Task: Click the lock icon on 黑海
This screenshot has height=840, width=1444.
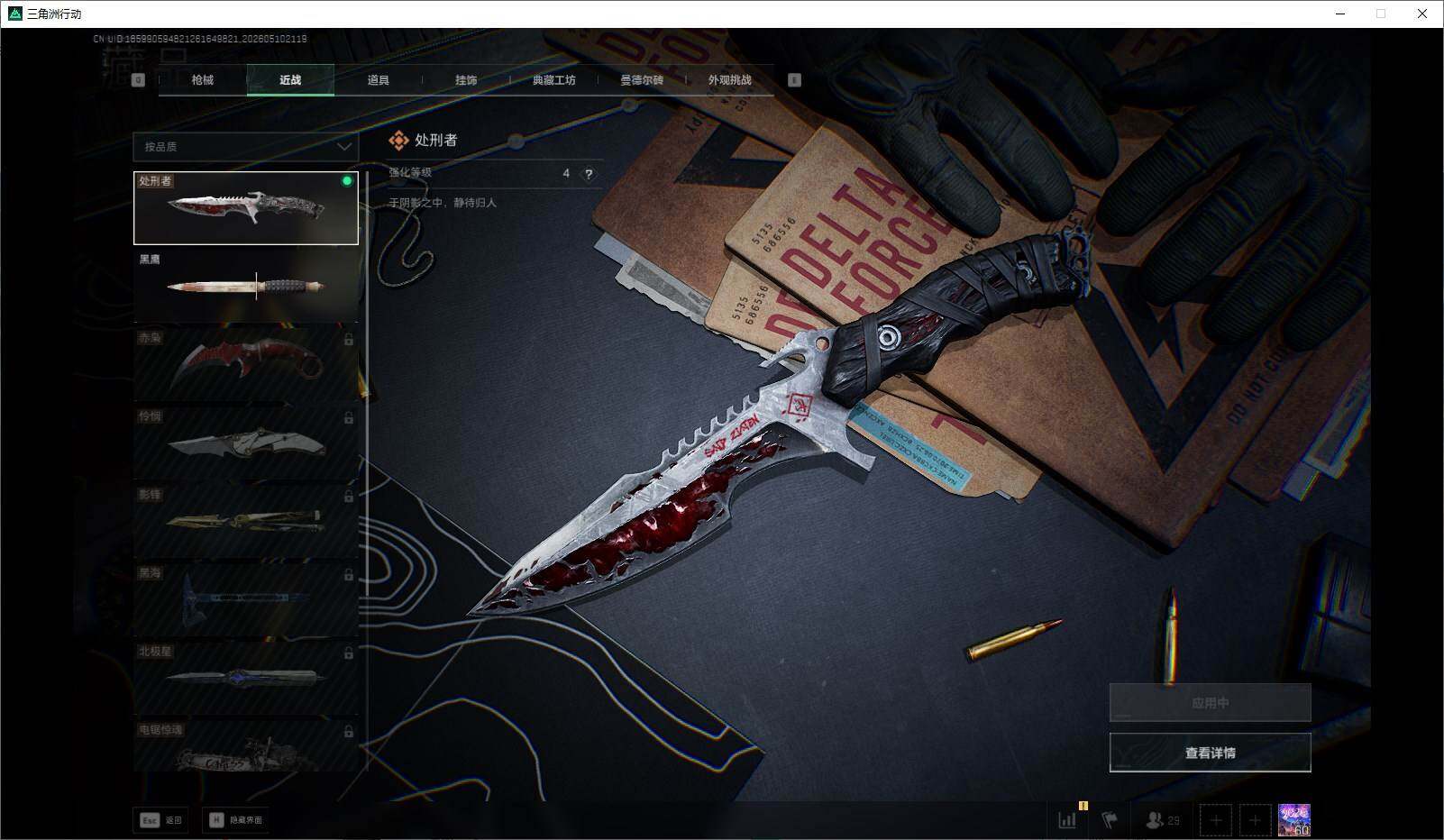Action: (x=348, y=575)
